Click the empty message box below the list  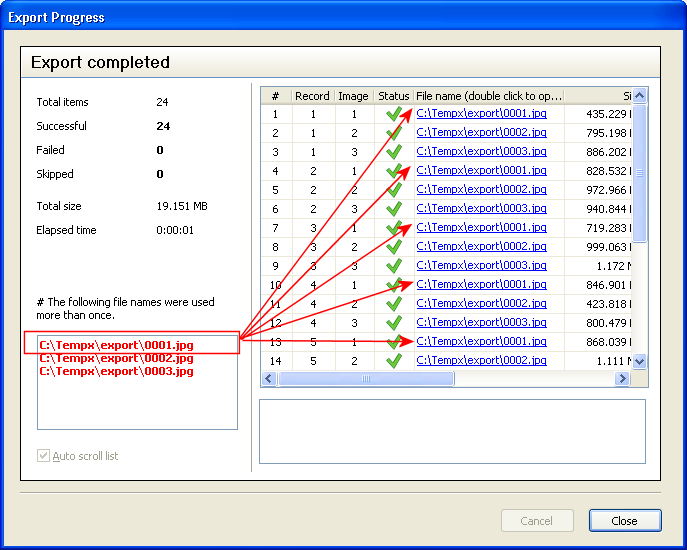(452, 431)
